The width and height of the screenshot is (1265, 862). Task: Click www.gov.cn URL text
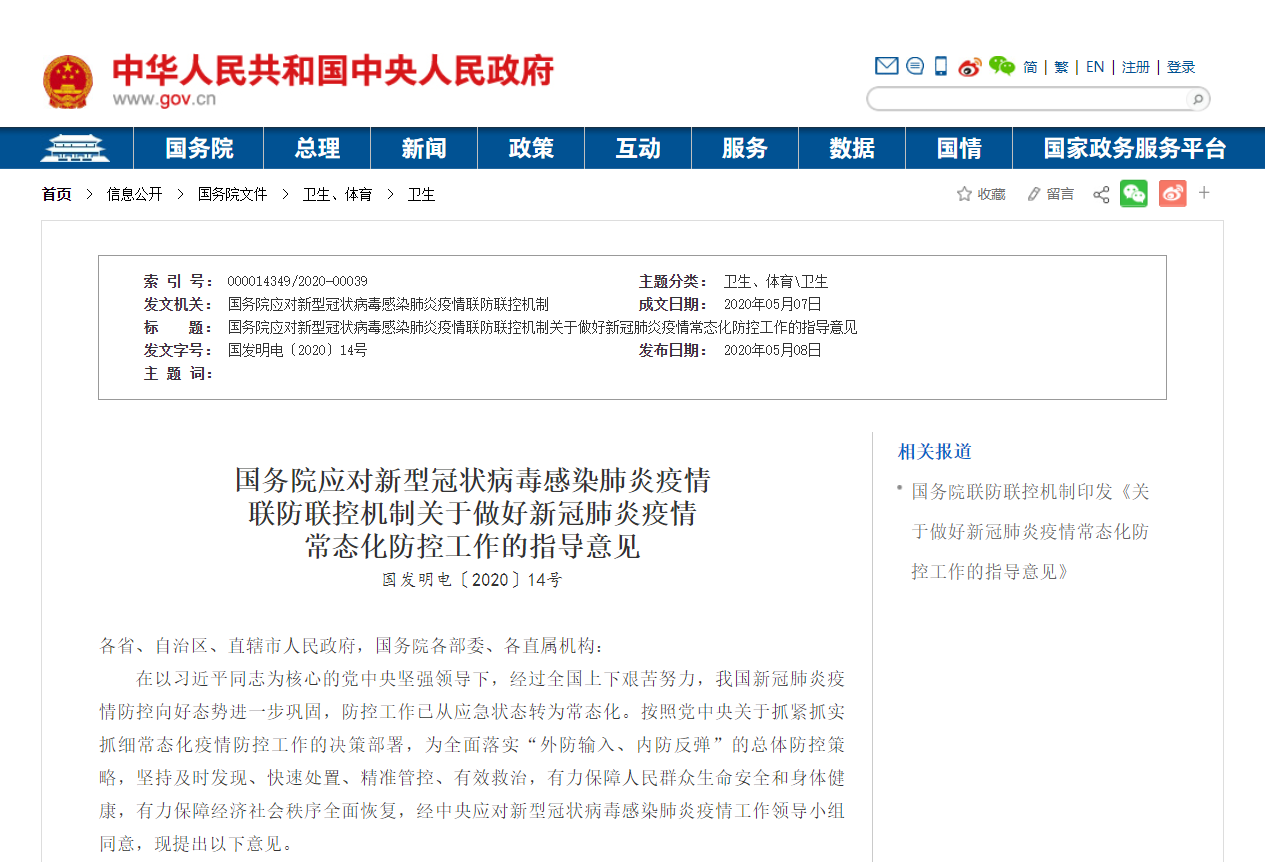point(164,99)
